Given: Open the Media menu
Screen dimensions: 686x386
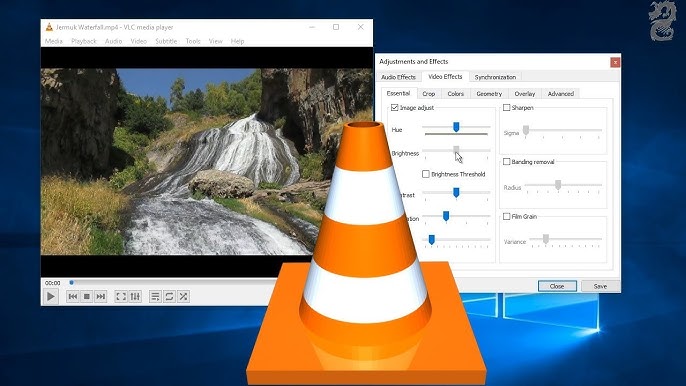Looking at the screenshot, I should (54, 41).
